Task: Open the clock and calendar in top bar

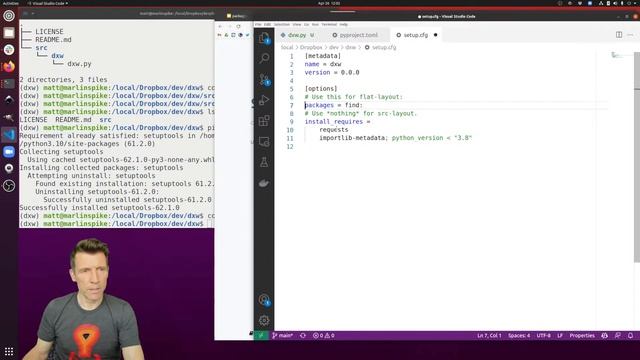Action: pos(329,3)
